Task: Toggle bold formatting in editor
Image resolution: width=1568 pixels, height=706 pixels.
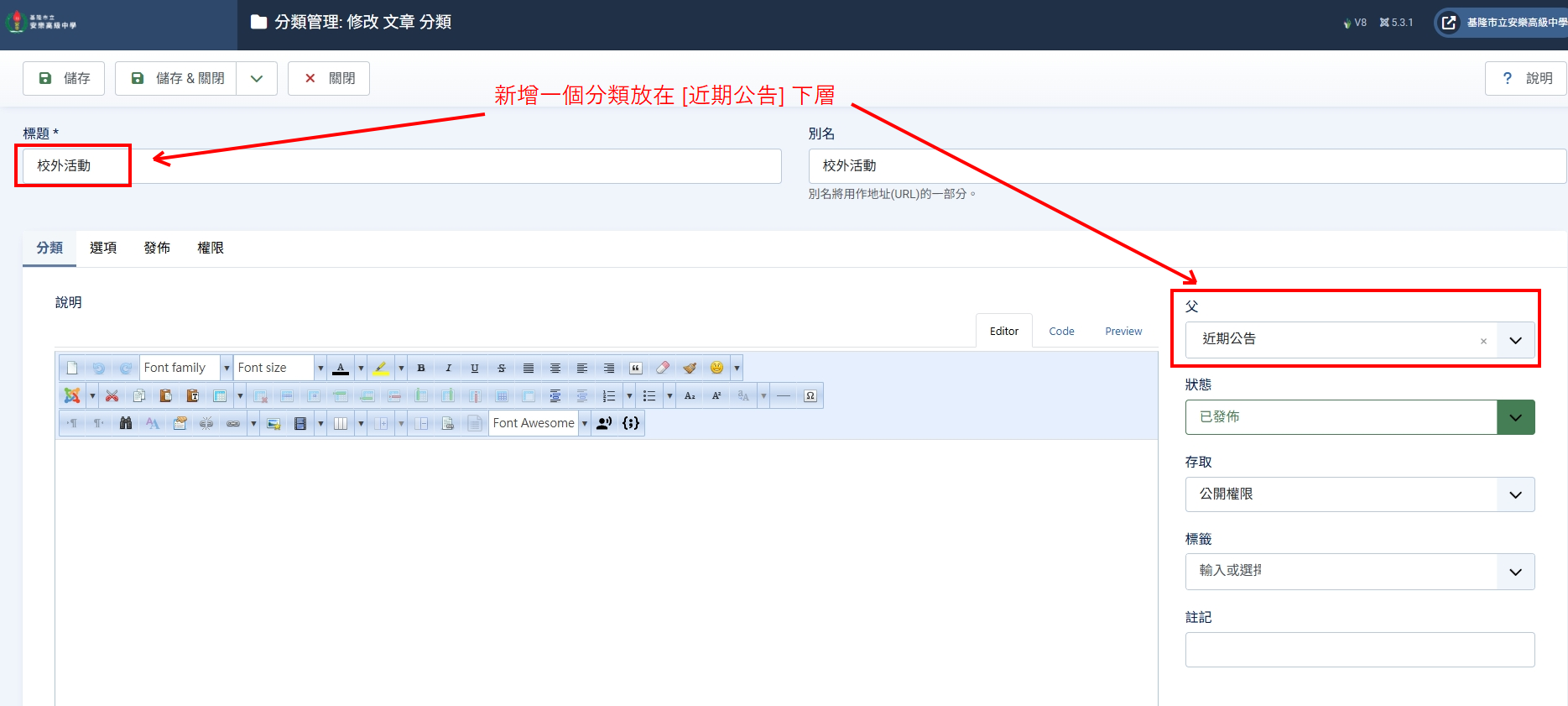Action: pos(421,368)
